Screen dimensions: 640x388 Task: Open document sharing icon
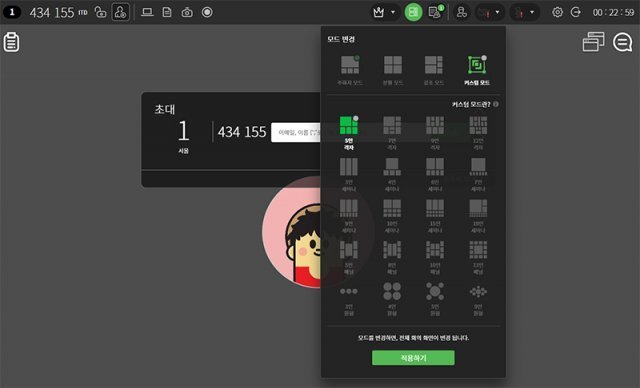click(x=167, y=12)
